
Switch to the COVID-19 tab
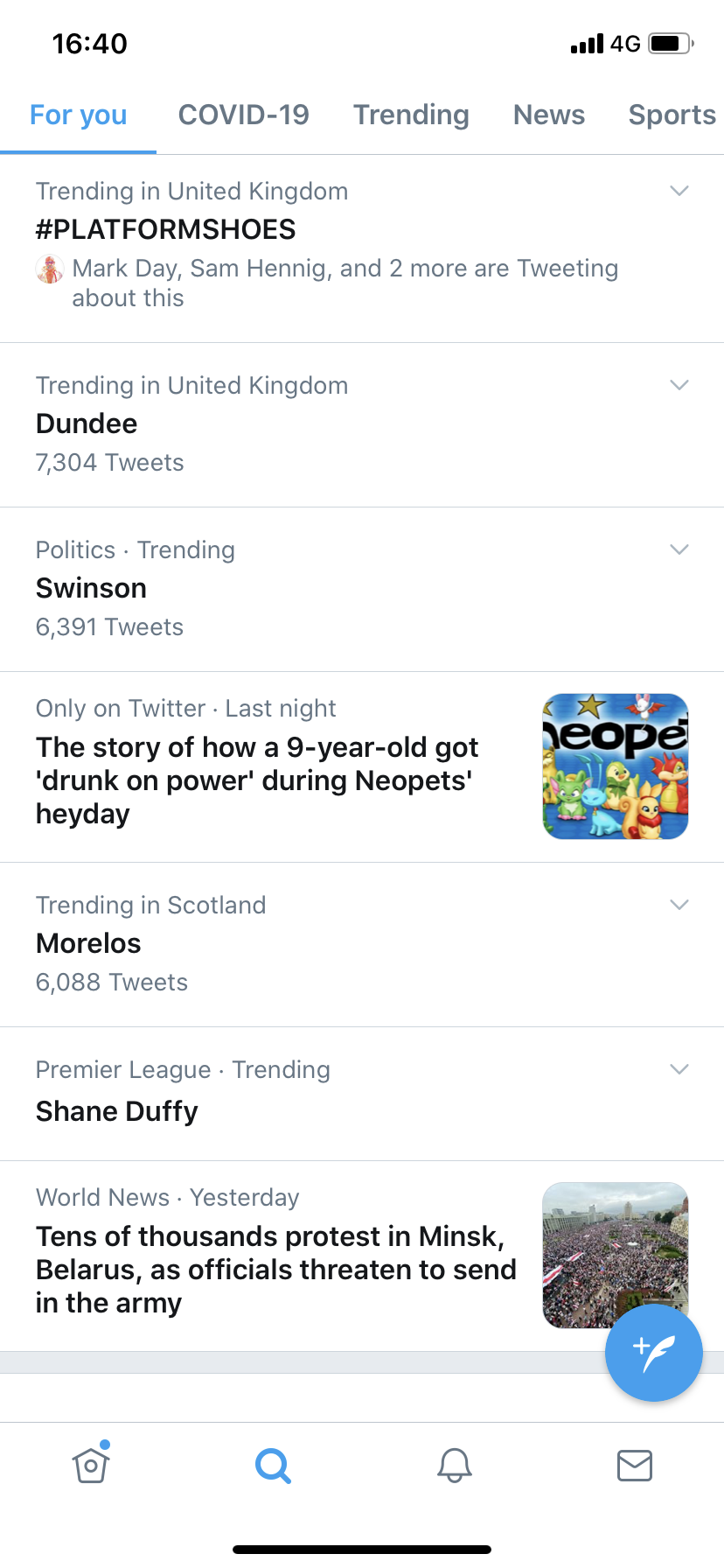click(244, 115)
